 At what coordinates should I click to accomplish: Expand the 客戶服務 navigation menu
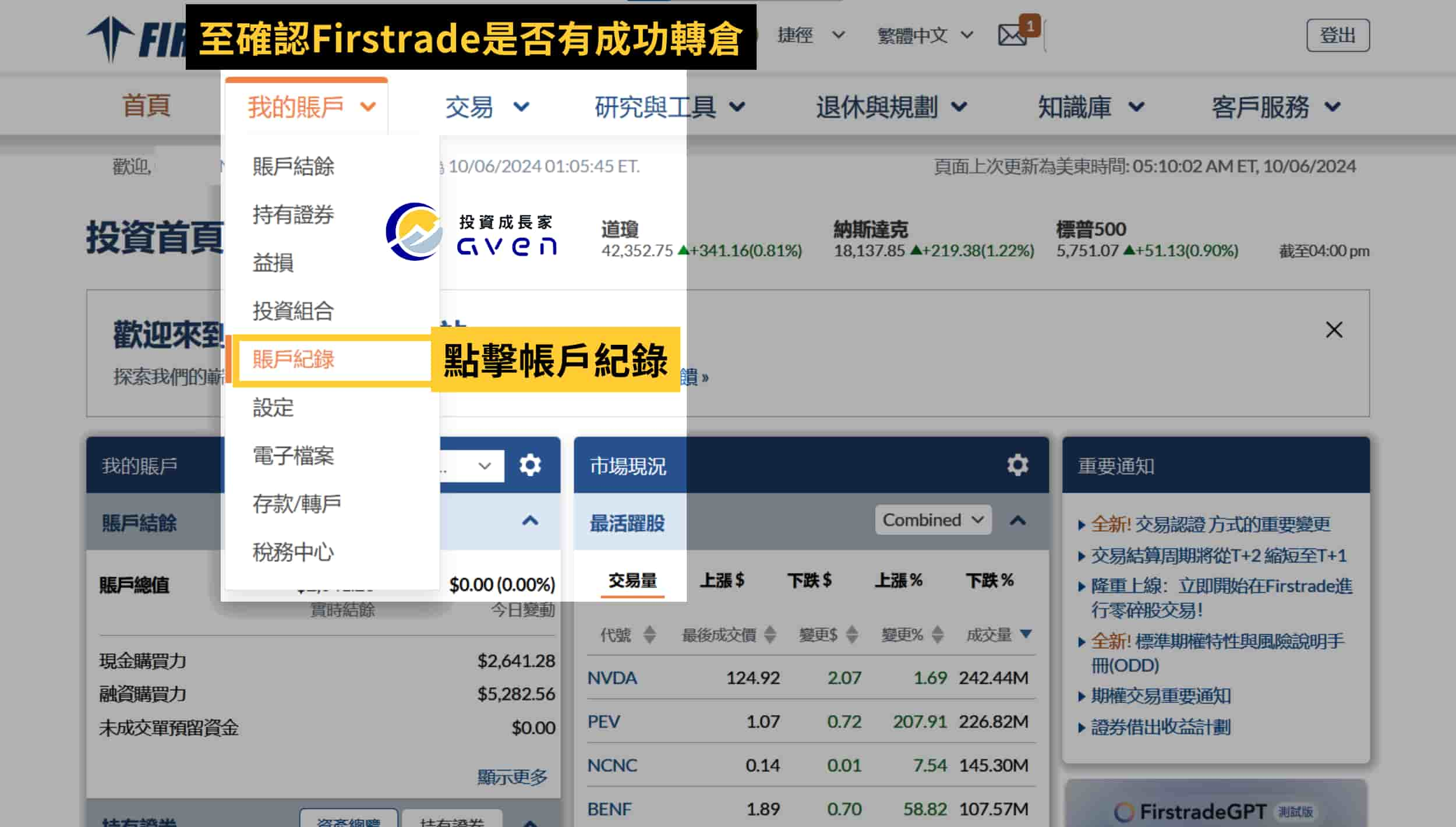click(1277, 107)
